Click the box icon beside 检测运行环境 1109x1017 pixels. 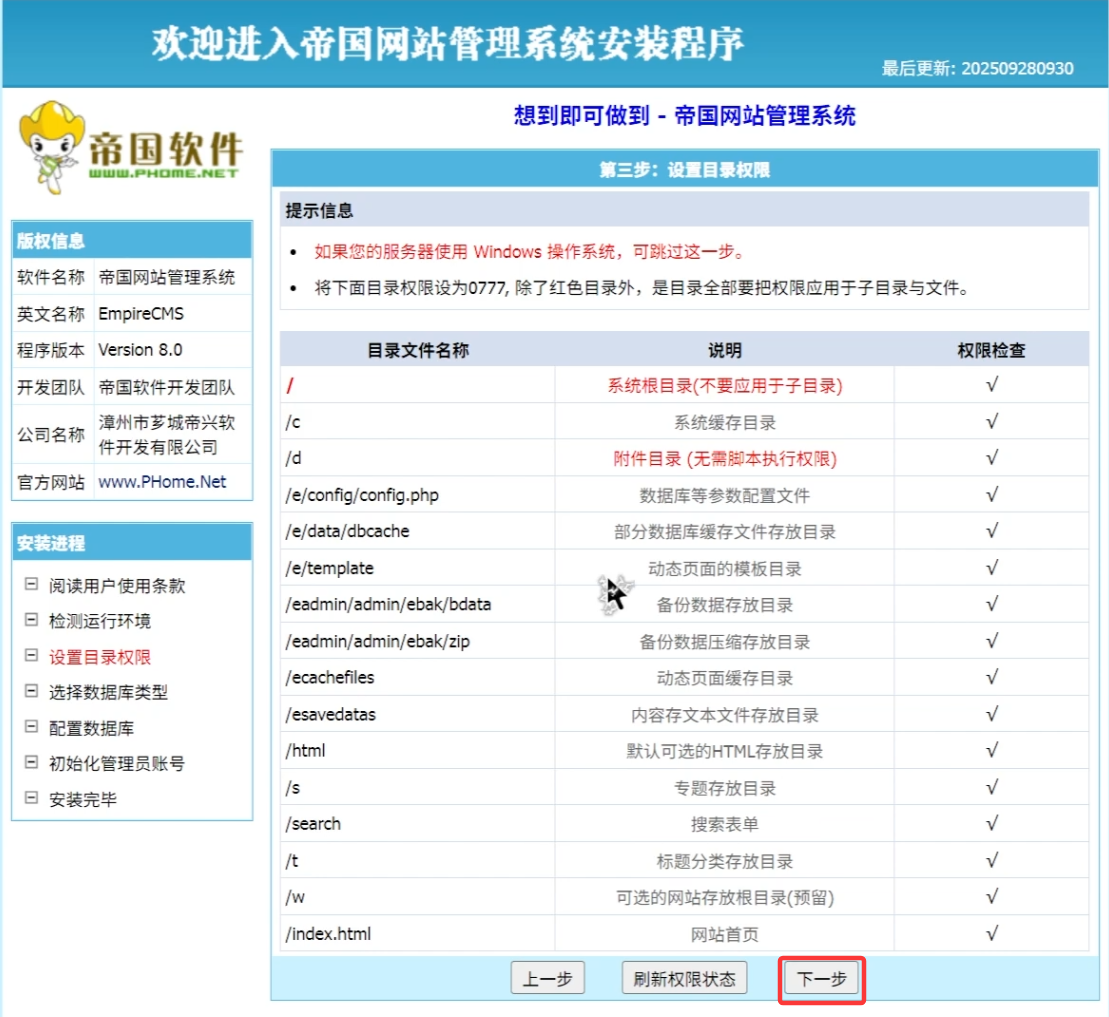pyautogui.click(x=31, y=621)
